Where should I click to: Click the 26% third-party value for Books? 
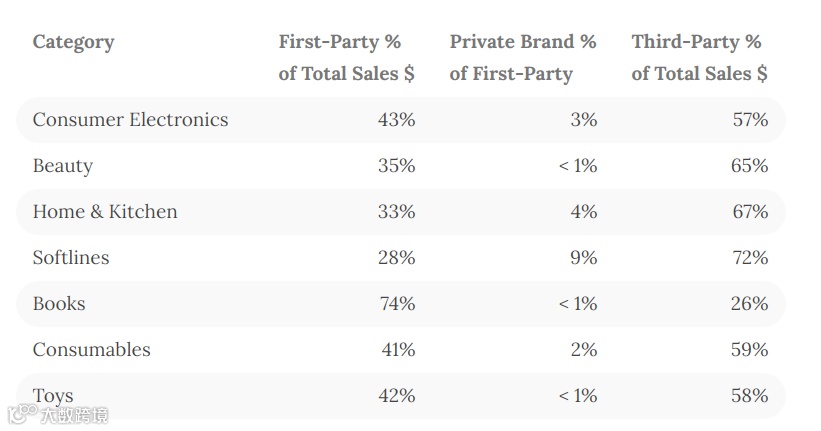[750, 304]
